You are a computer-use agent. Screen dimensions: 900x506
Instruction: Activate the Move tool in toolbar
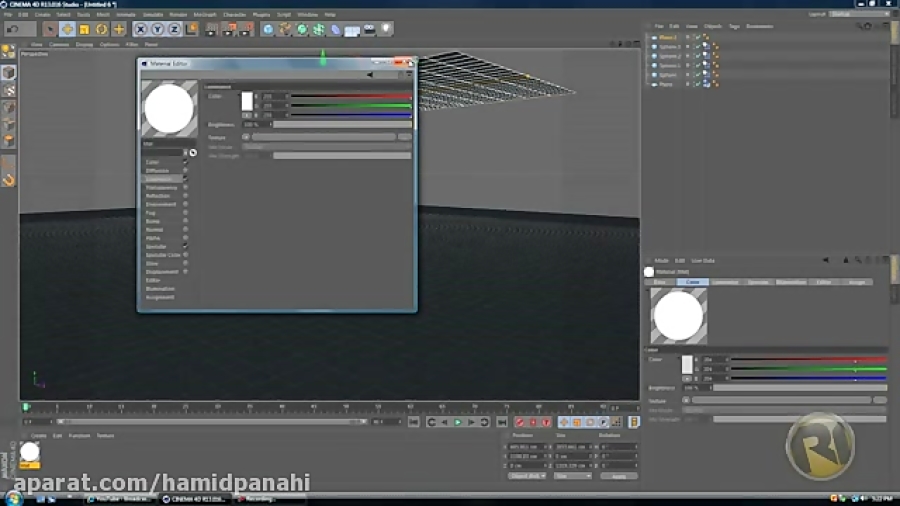67,29
